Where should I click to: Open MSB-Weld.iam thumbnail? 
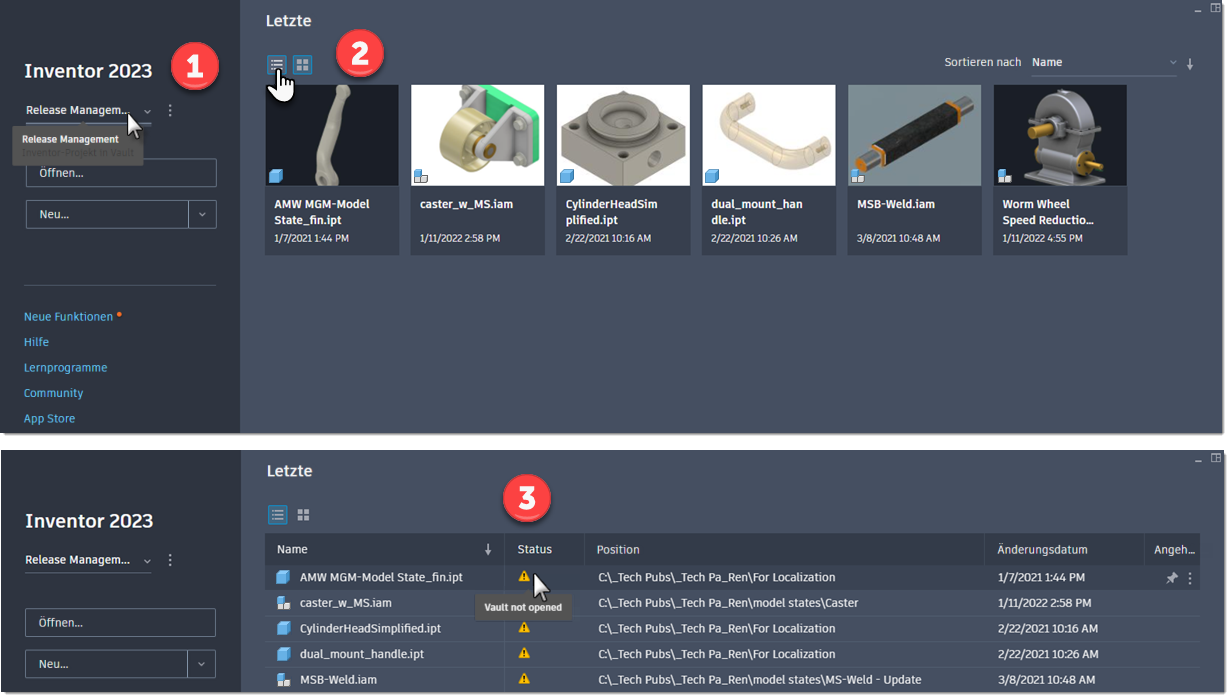click(914, 135)
